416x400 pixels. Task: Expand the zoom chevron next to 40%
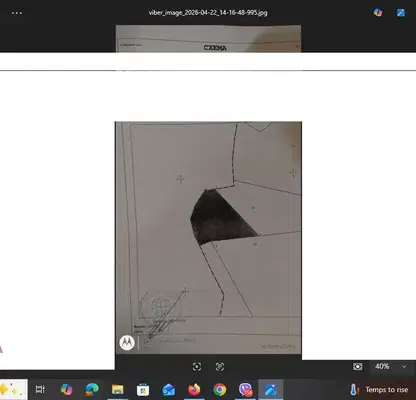click(x=404, y=366)
